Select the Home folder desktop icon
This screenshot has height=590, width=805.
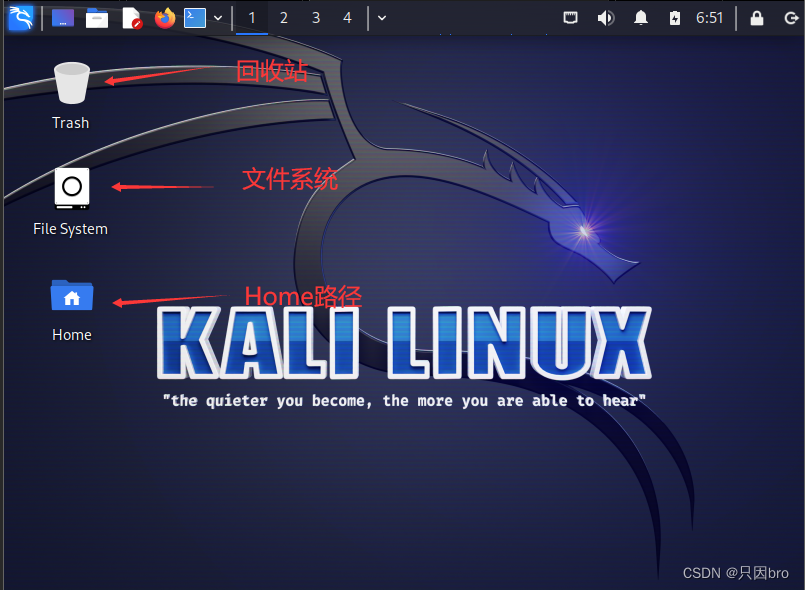(x=72, y=295)
